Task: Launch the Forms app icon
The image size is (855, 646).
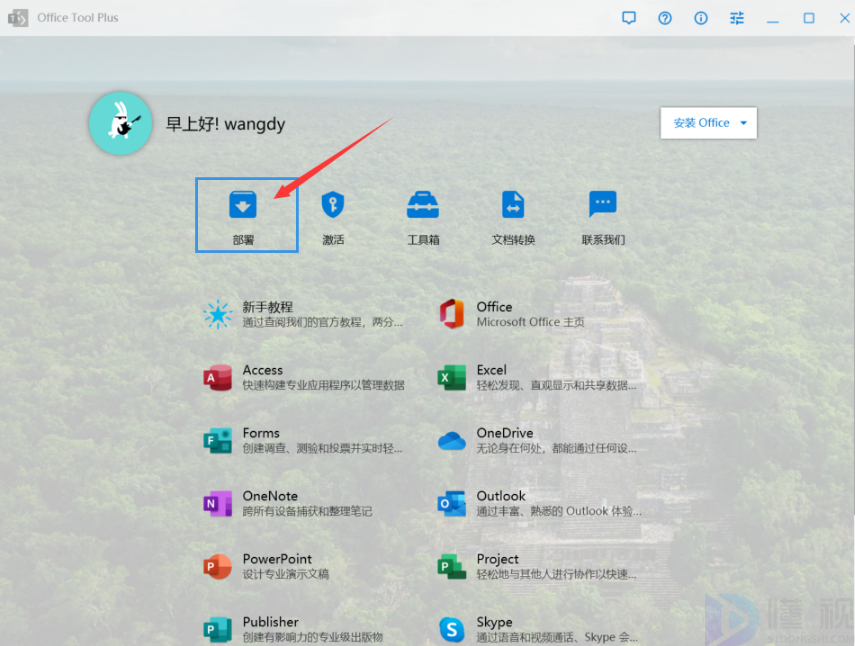Action: click(x=218, y=440)
